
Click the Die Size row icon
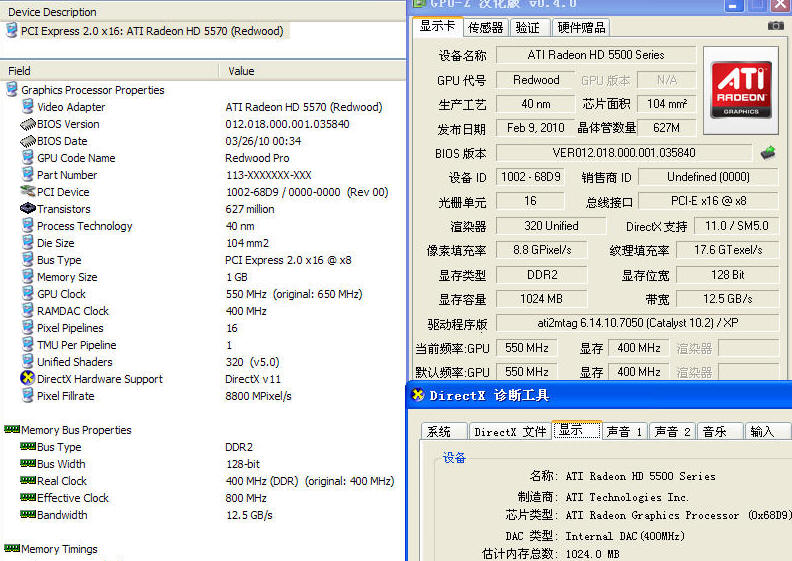[x=28, y=242]
